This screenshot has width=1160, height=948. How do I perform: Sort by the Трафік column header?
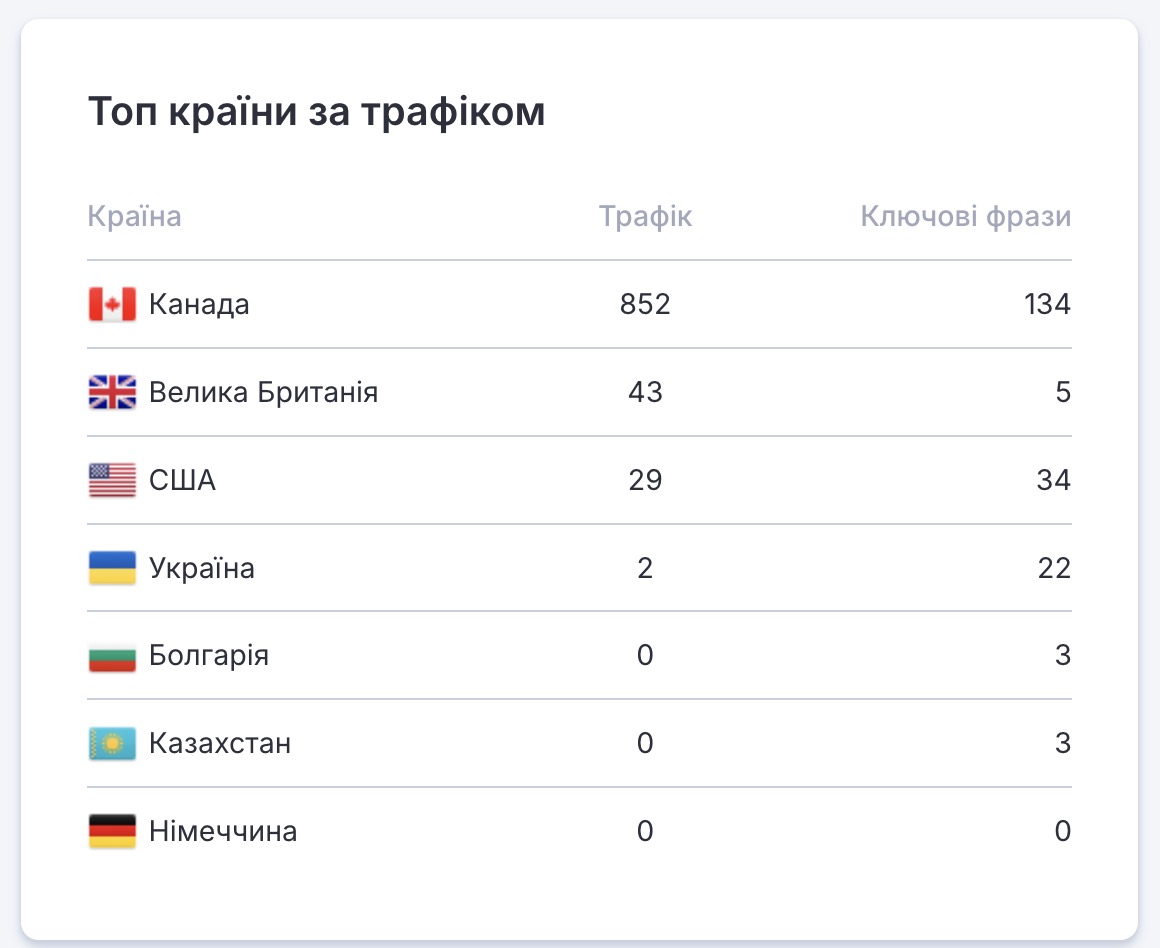[x=645, y=216]
